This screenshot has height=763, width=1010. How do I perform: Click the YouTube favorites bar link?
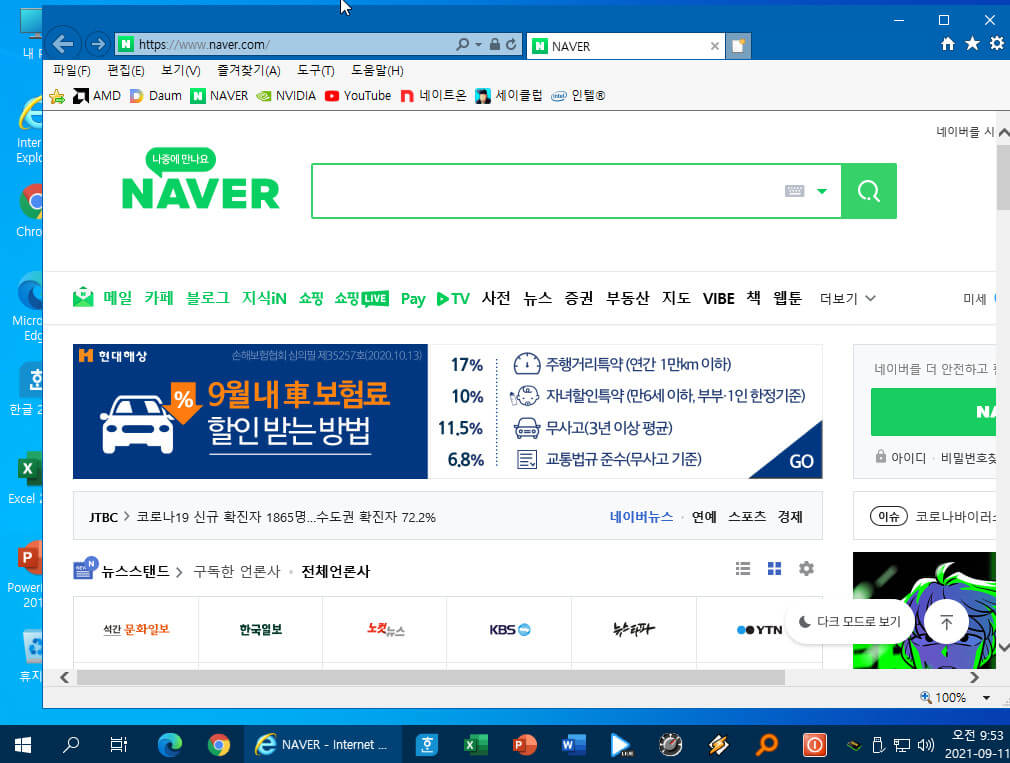point(358,96)
